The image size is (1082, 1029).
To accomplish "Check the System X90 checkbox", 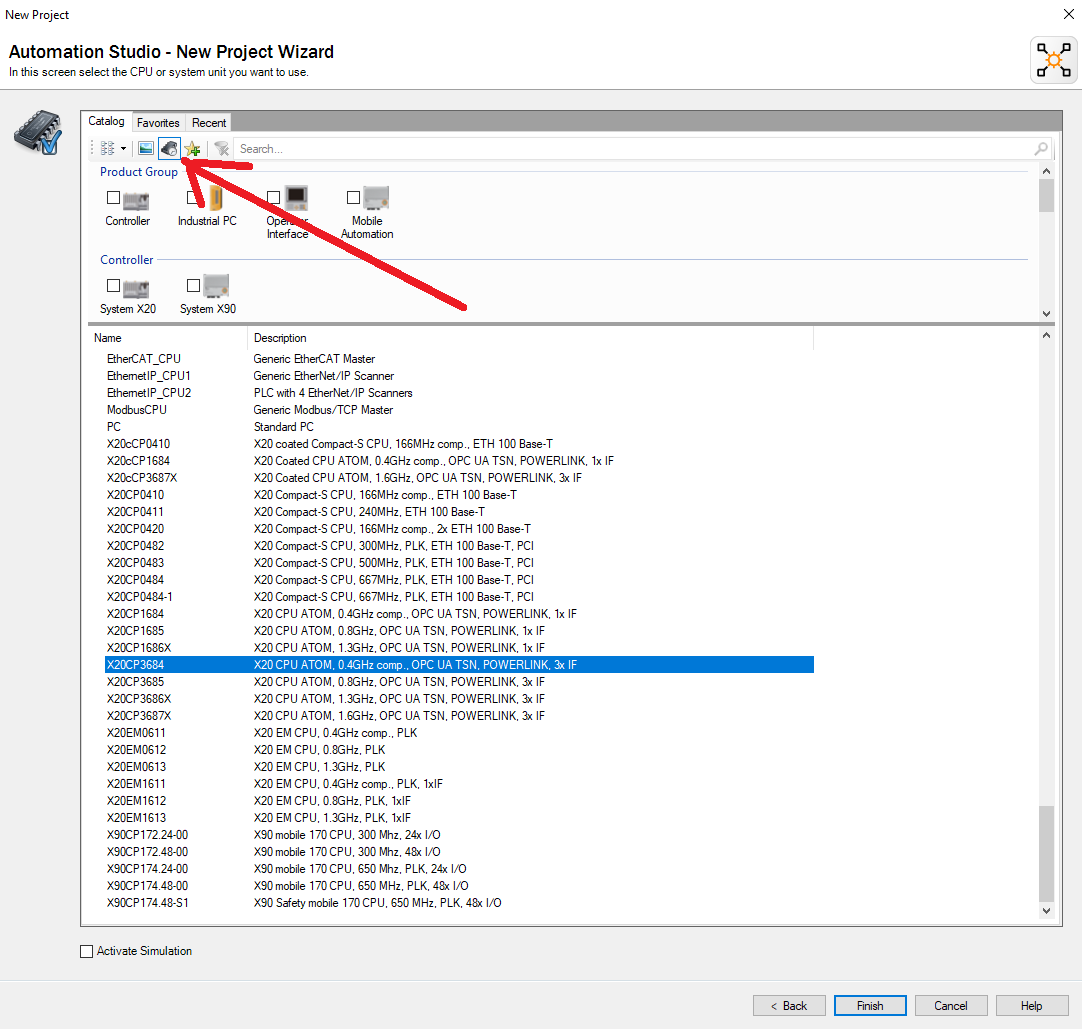I will click(193, 285).
